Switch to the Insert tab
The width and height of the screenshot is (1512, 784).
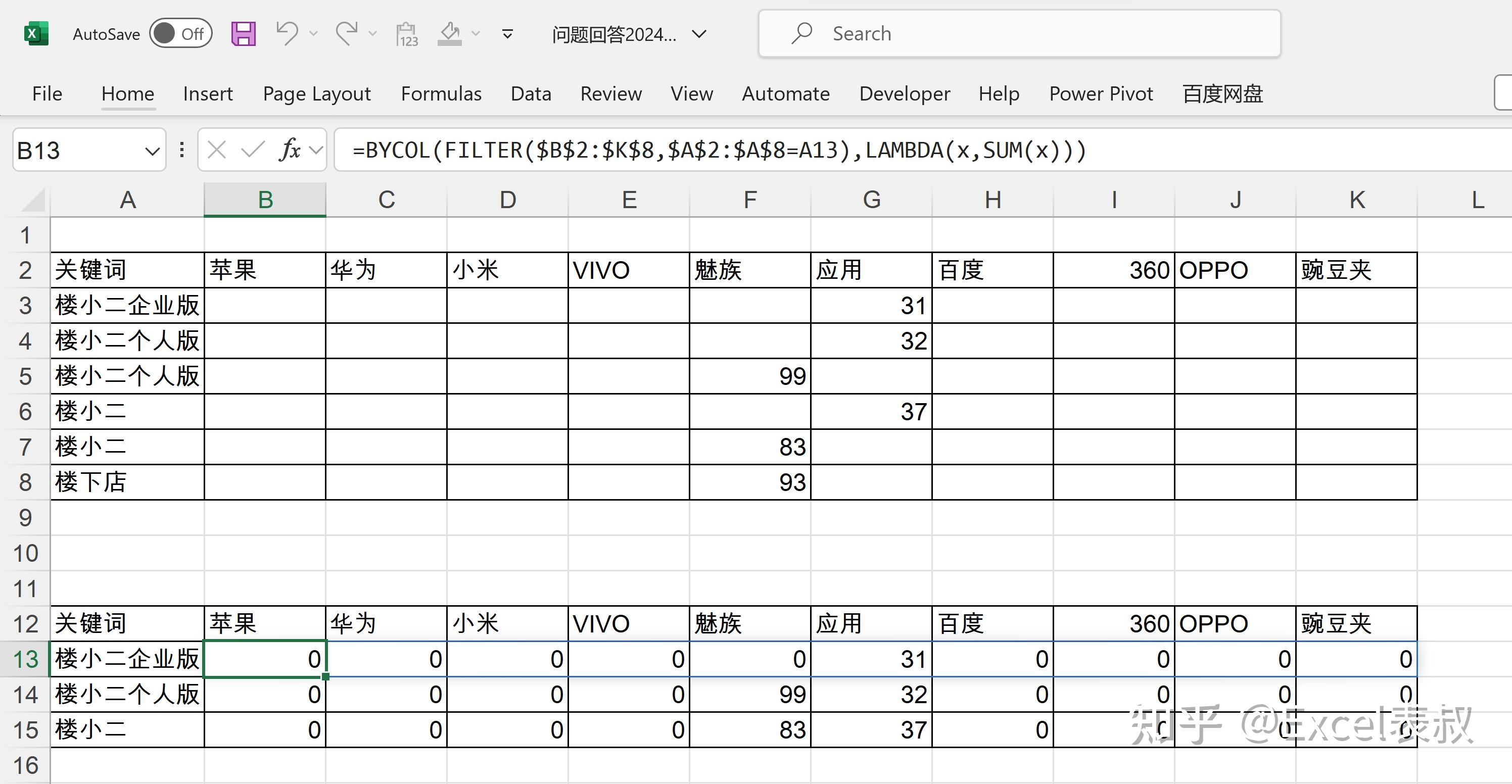(x=208, y=94)
